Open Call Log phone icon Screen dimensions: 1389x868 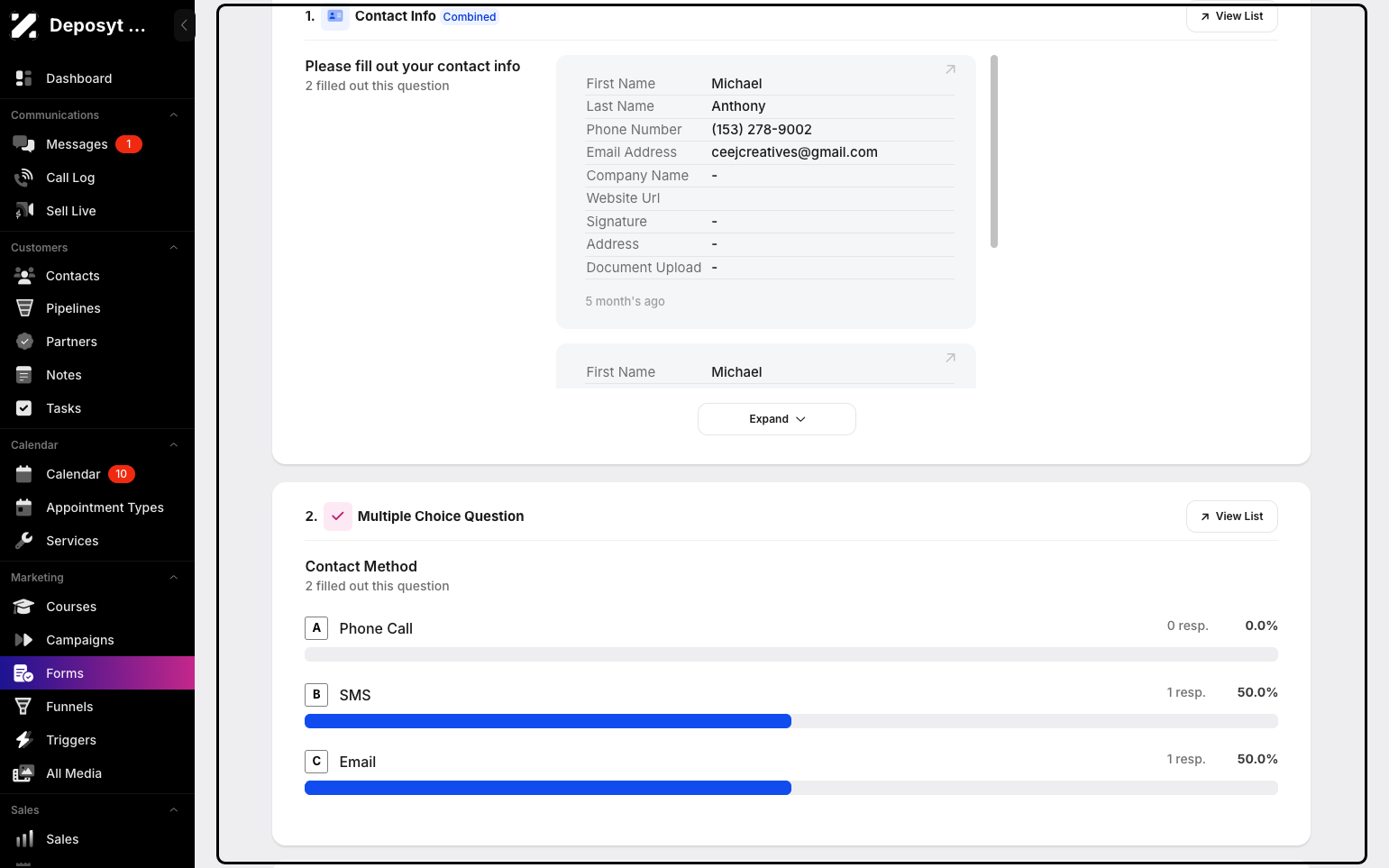(24, 178)
